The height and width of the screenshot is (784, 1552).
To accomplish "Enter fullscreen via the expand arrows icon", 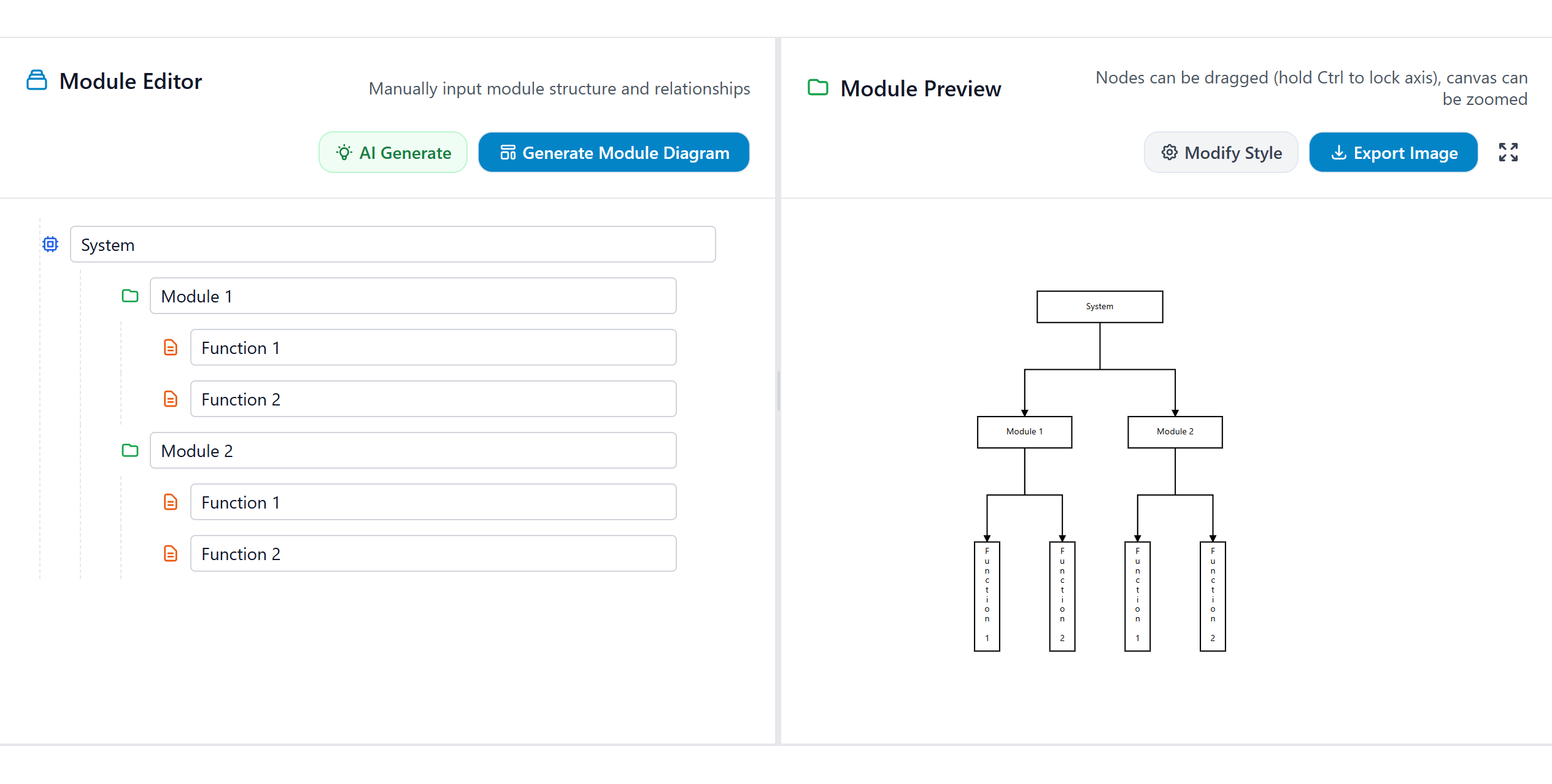I will 1508,152.
